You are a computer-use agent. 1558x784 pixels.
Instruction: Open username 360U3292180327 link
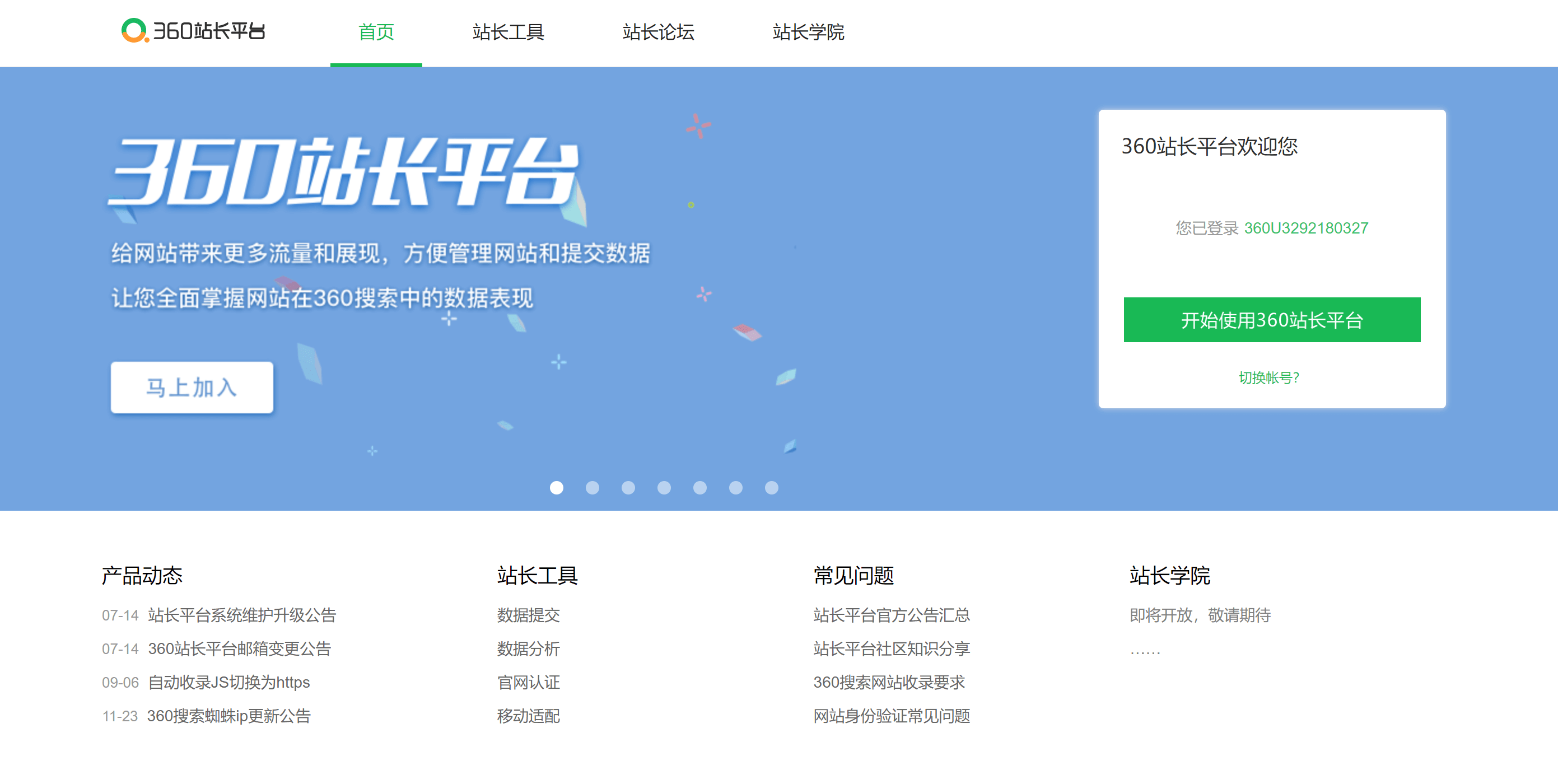1306,228
